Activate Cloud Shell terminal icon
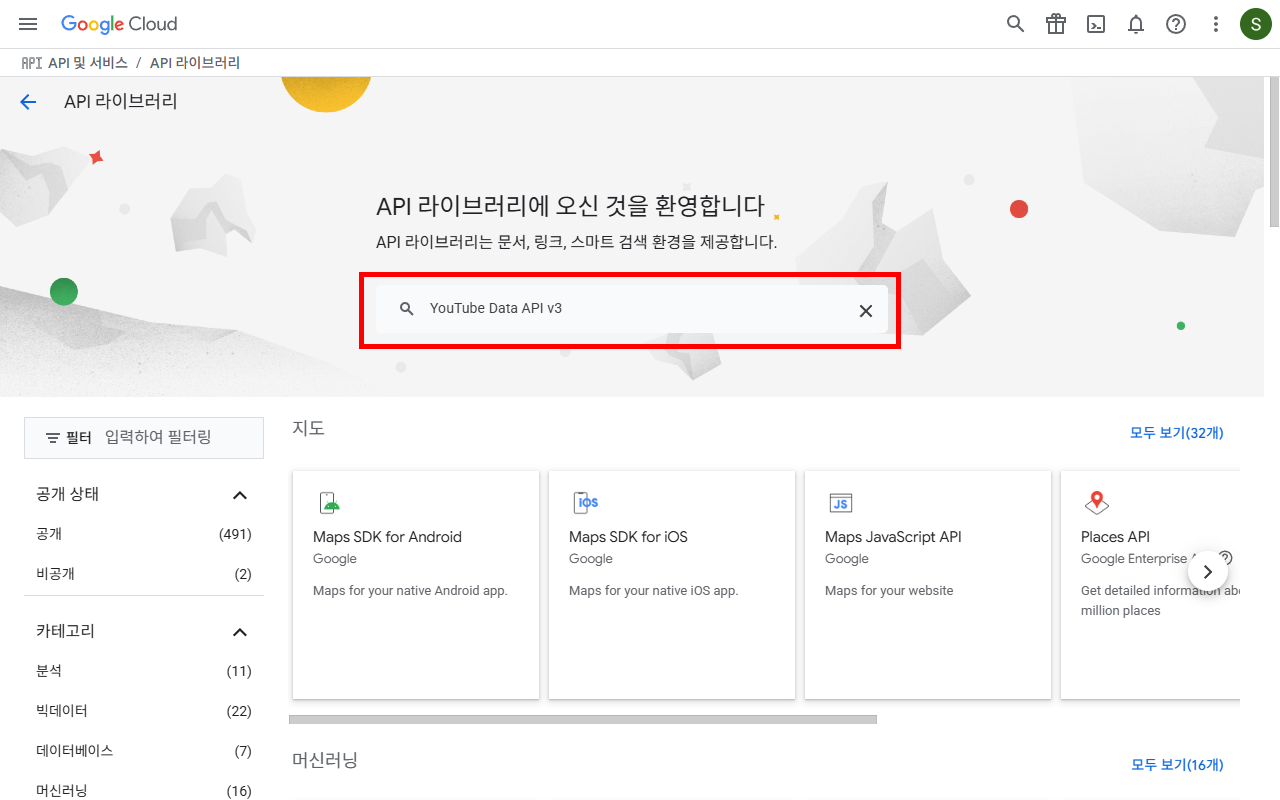 (x=1096, y=24)
